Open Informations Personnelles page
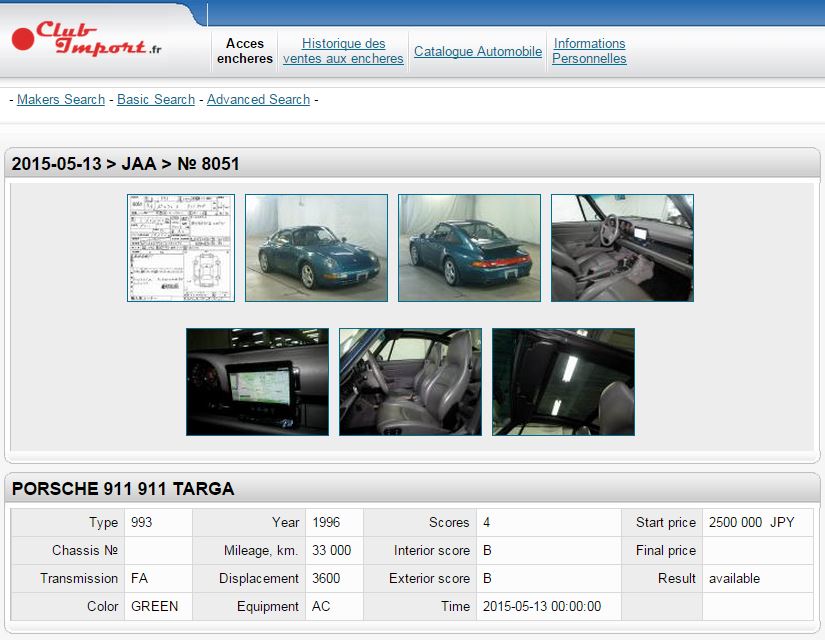Image resolution: width=825 pixels, height=640 pixels. coord(589,51)
